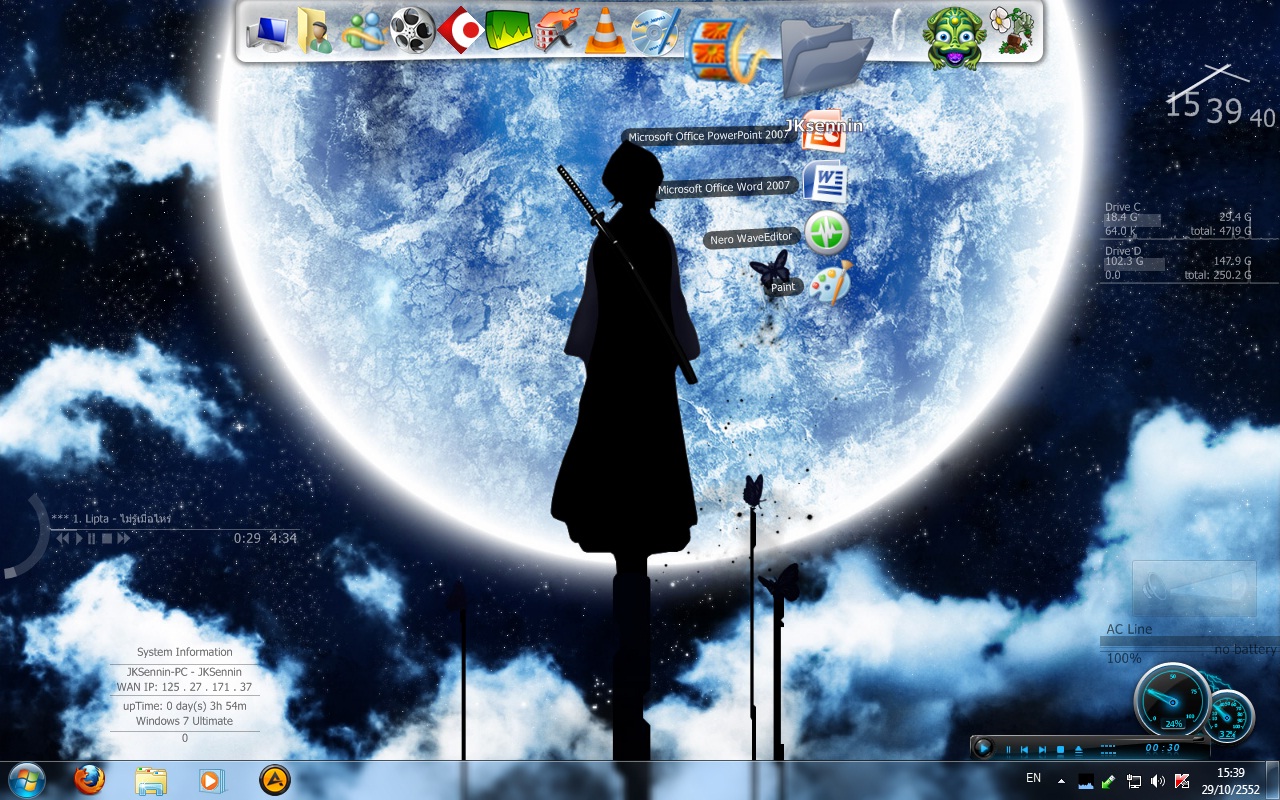
Task: Launch Nero WaveEditor from the stack
Action: (827, 233)
